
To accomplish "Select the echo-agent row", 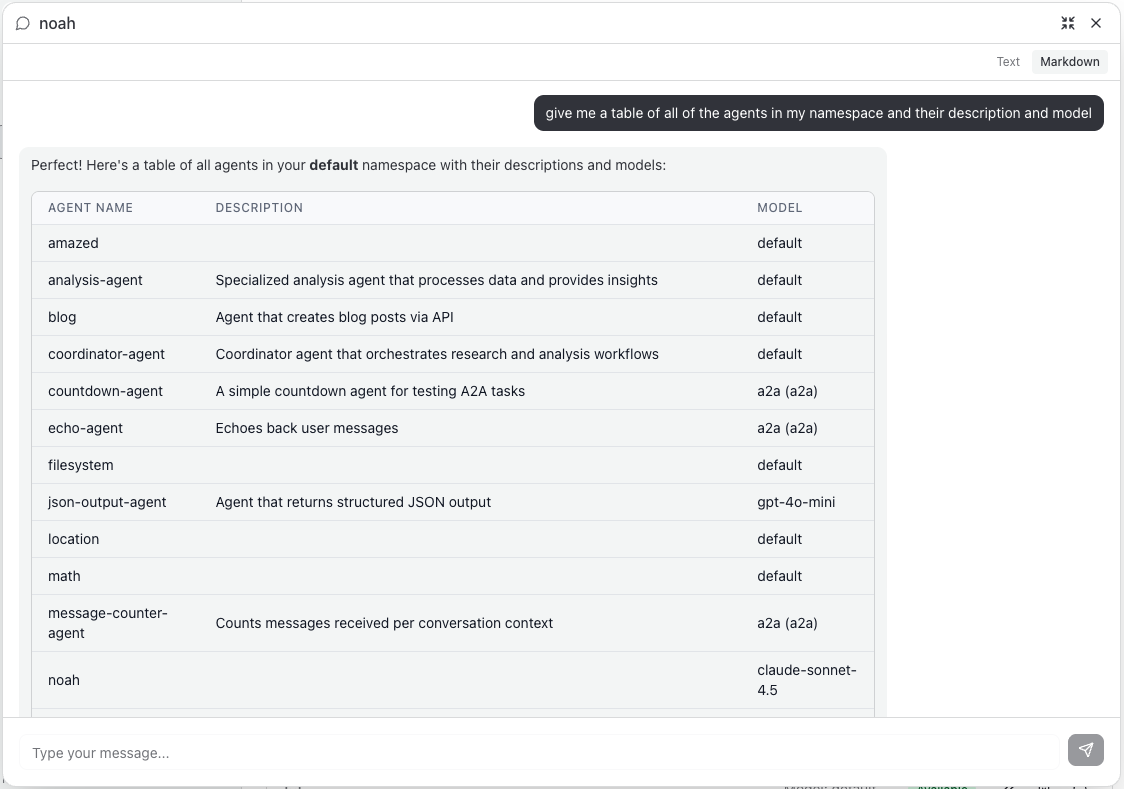I will [450, 428].
